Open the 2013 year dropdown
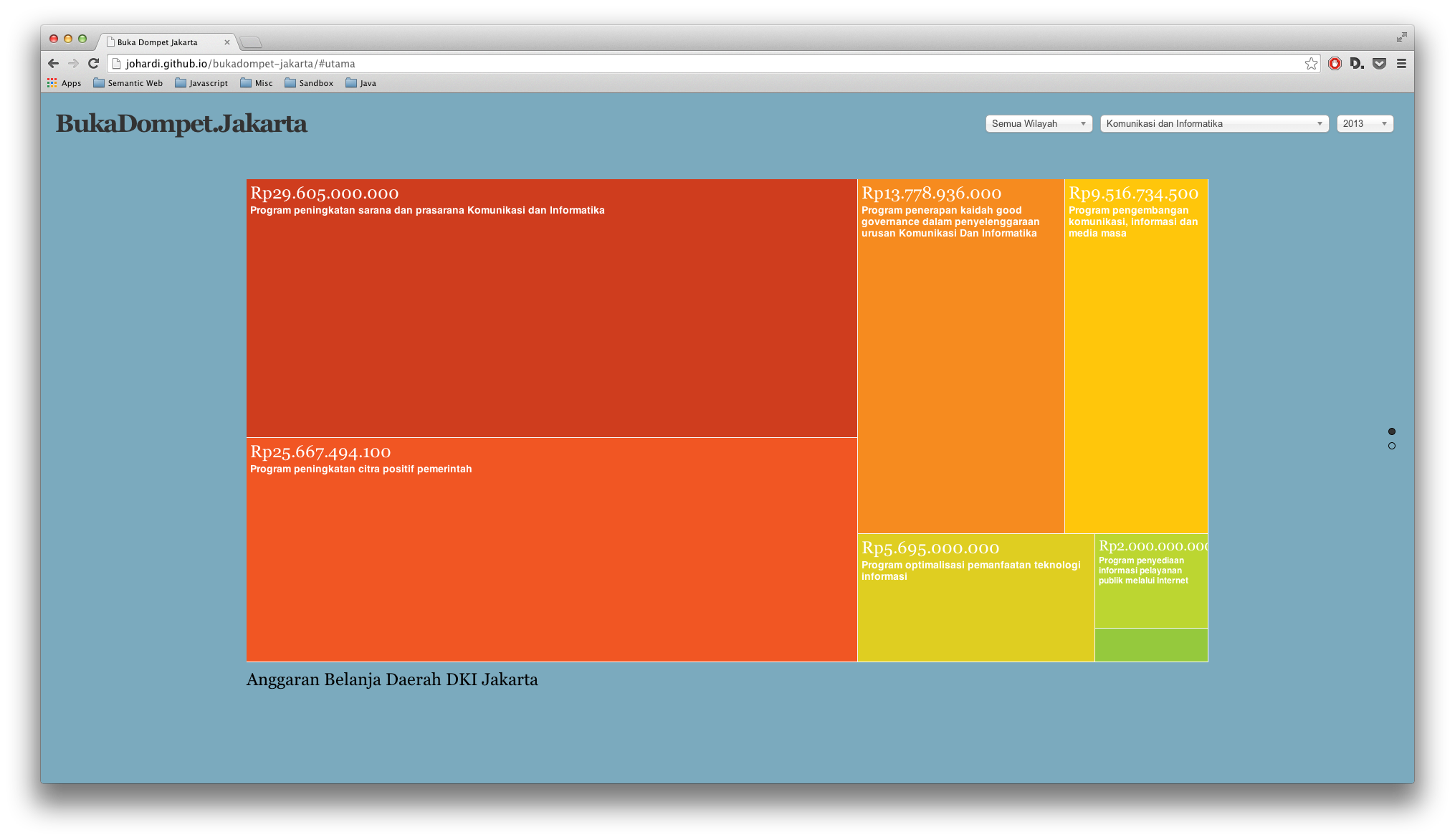 pos(1365,123)
